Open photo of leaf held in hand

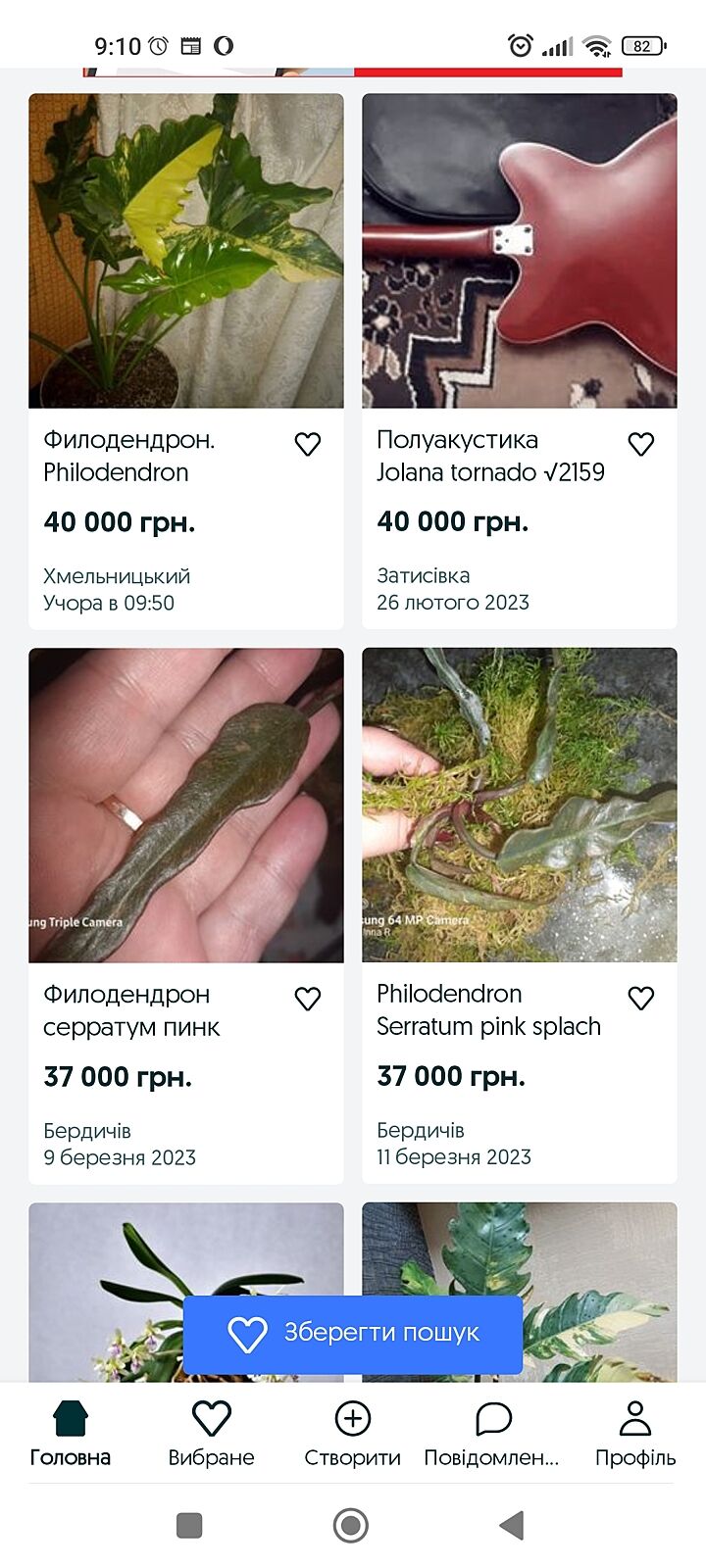click(186, 806)
